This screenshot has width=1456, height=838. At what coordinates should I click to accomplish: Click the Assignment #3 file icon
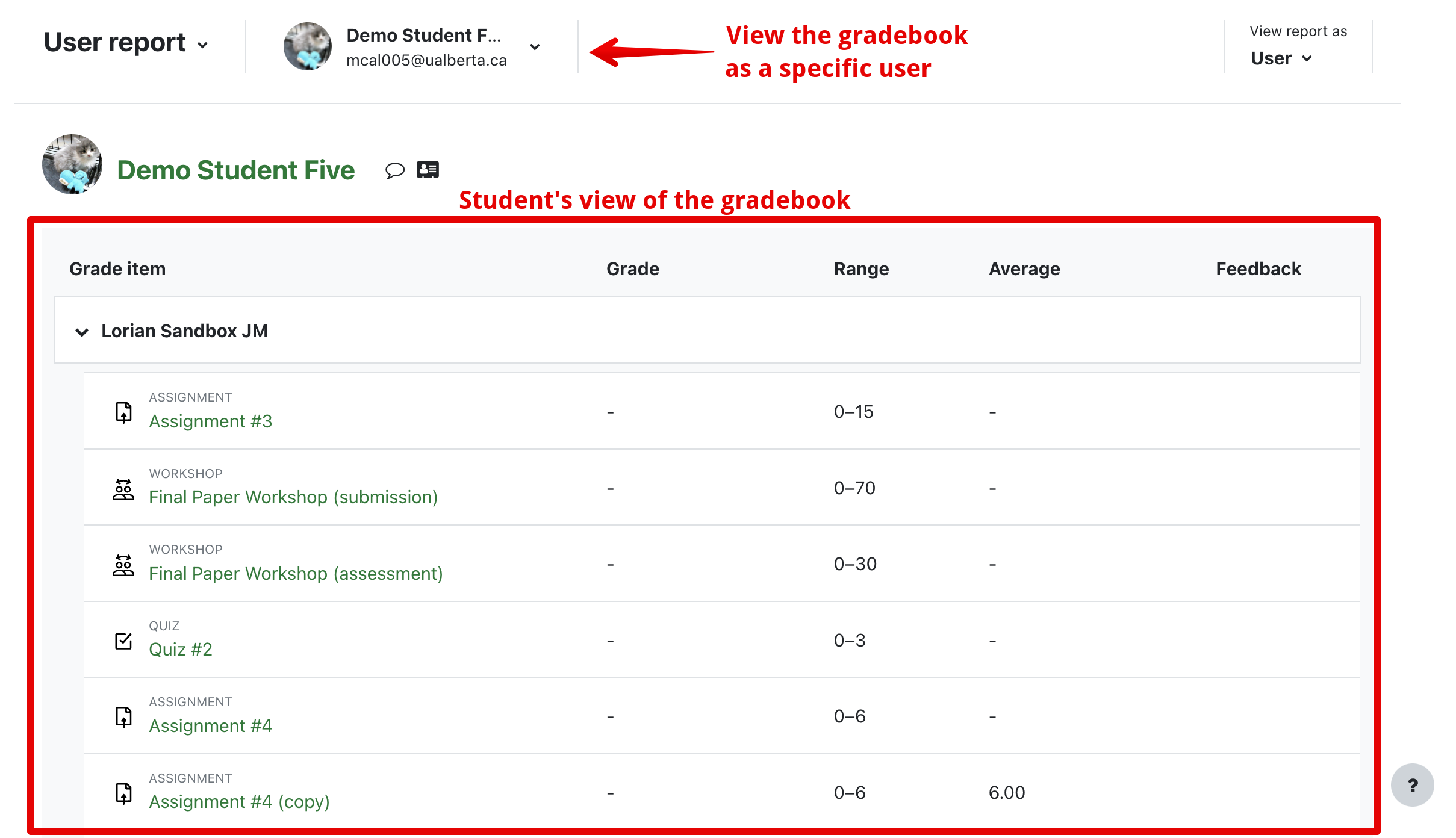coord(123,412)
